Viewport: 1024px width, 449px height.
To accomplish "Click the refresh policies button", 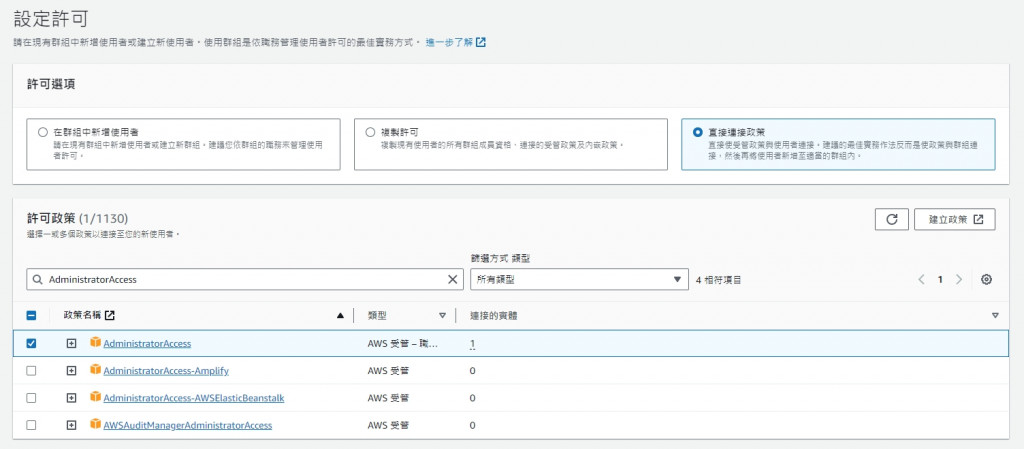I will pos(891,219).
